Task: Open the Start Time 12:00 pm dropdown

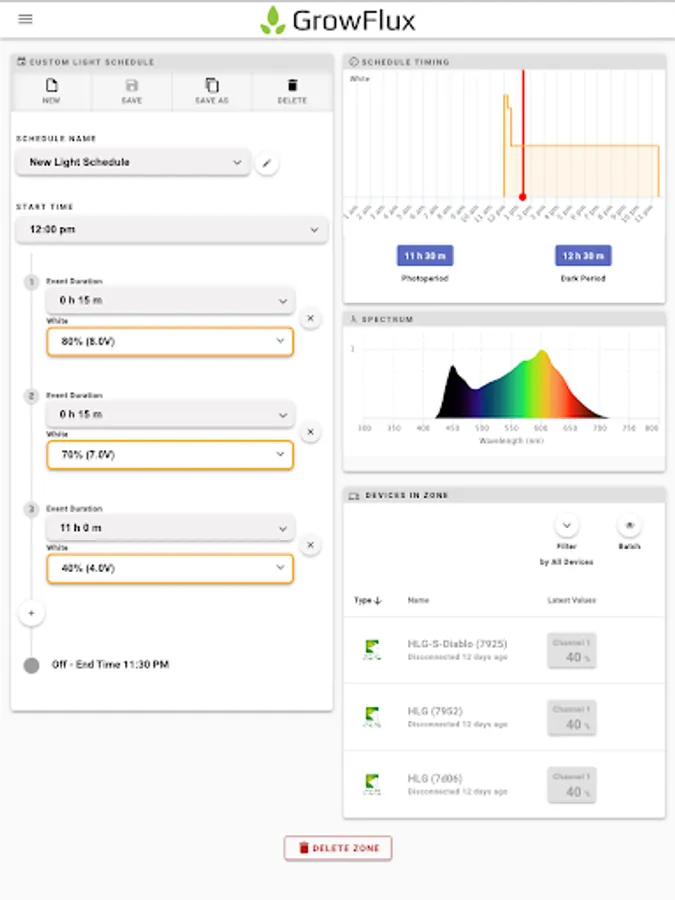Action: click(172, 230)
